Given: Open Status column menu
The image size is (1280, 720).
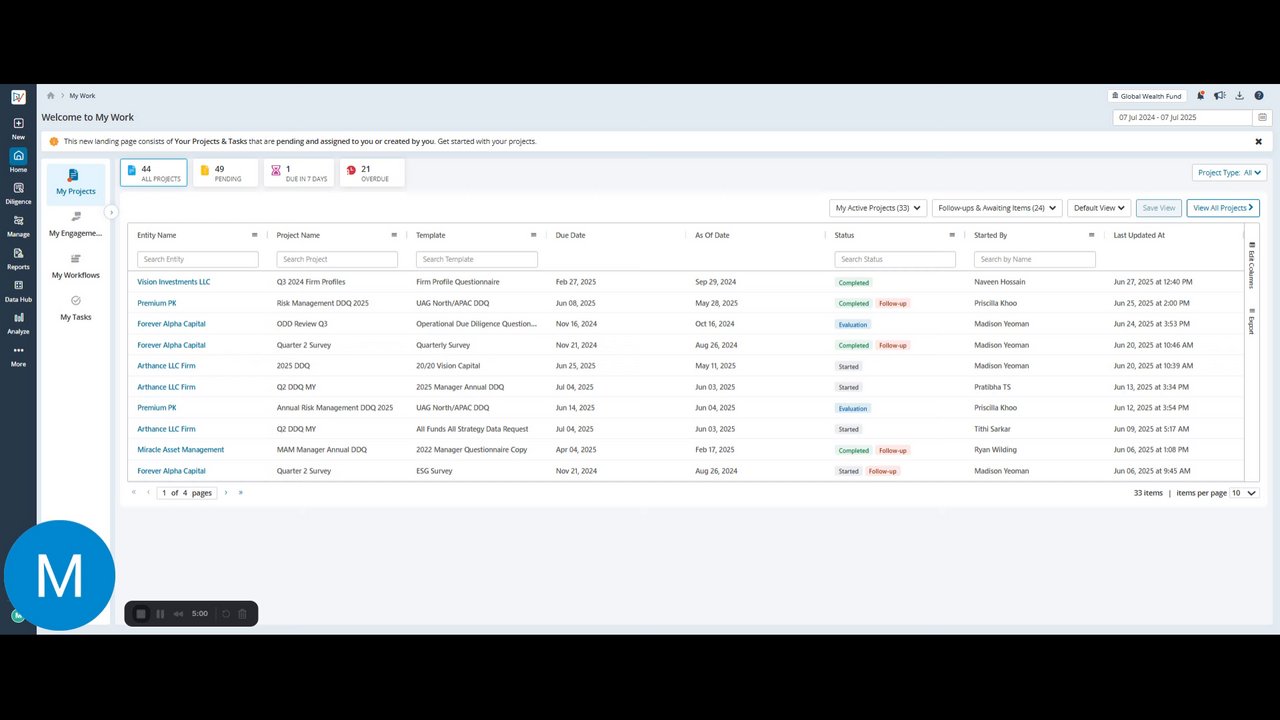Looking at the screenshot, I should (952, 235).
